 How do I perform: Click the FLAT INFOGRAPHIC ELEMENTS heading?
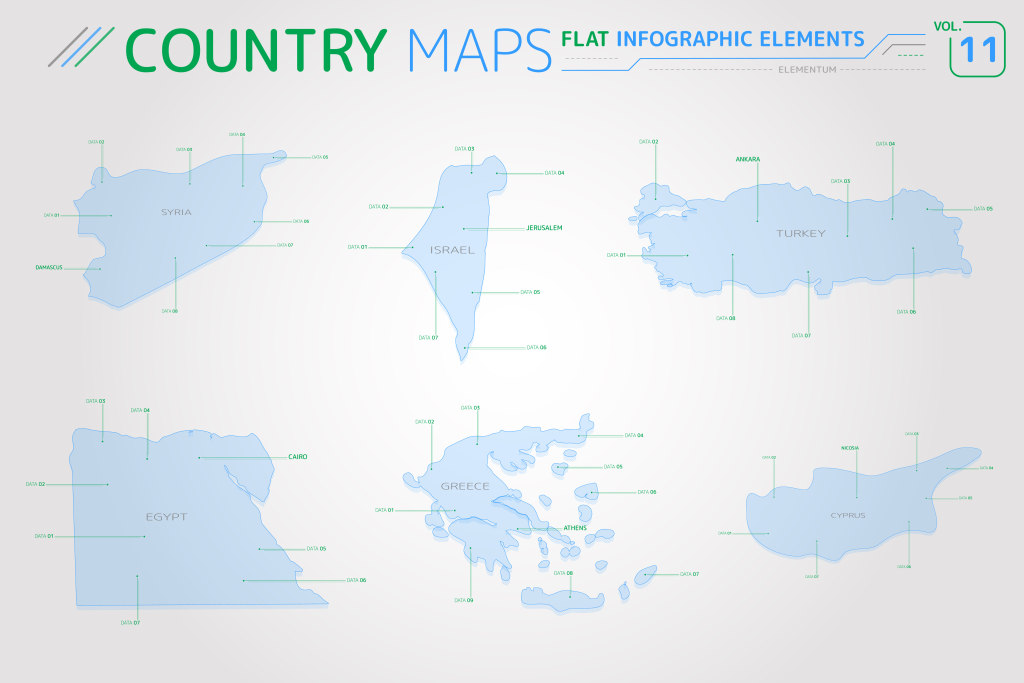tap(713, 39)
